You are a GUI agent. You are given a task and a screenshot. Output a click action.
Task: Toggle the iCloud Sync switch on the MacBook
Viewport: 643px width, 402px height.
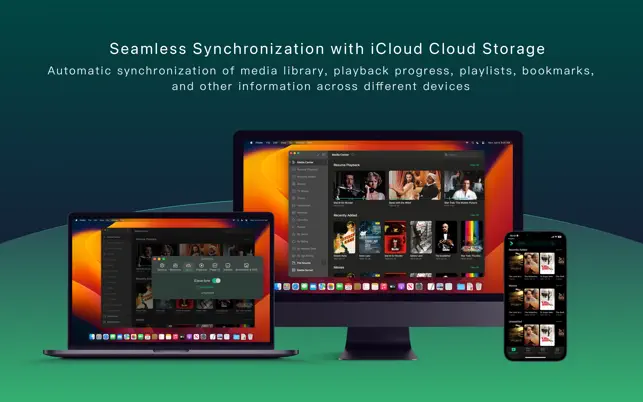pos(216,281)
